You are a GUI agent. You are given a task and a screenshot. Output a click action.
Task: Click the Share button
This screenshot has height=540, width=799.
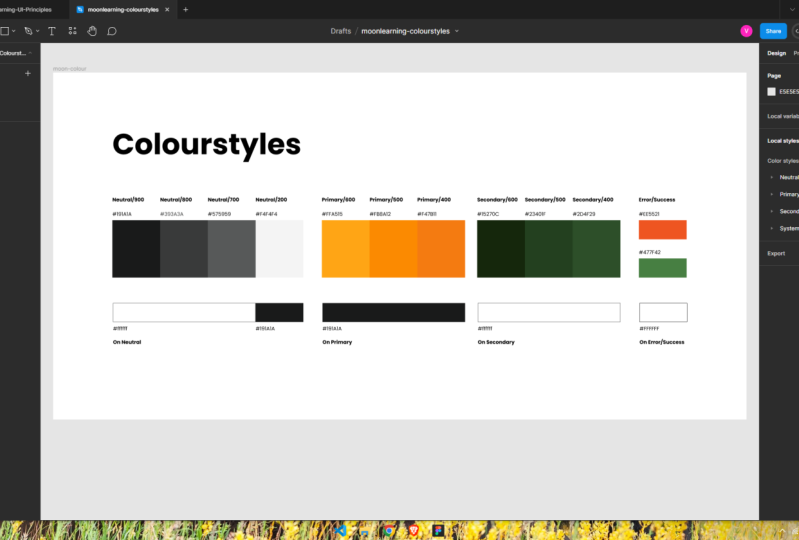(773, 31)
